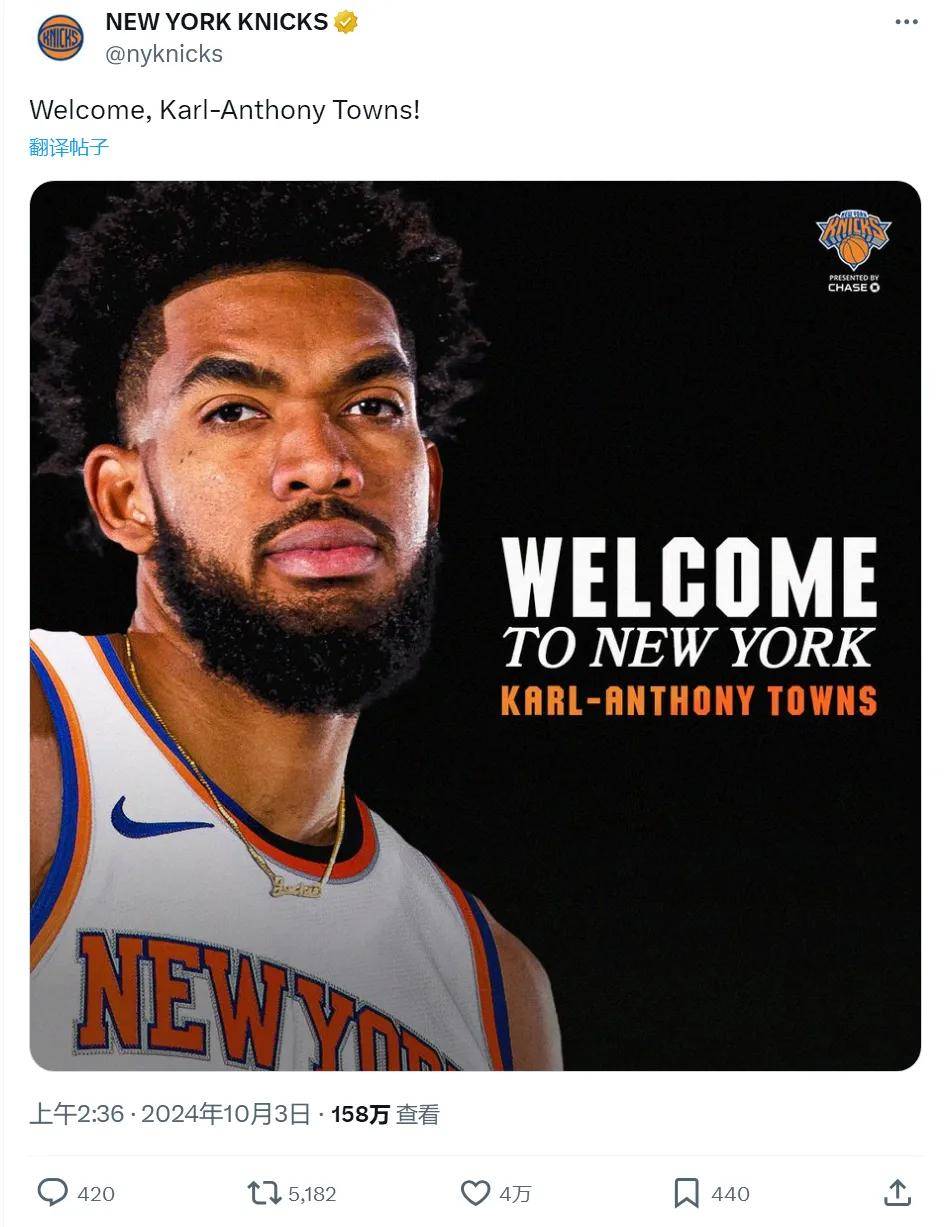This screenshot has width=945, height=1227.
Task: Click the 4万 likes count
Action: click(515, 1194)
